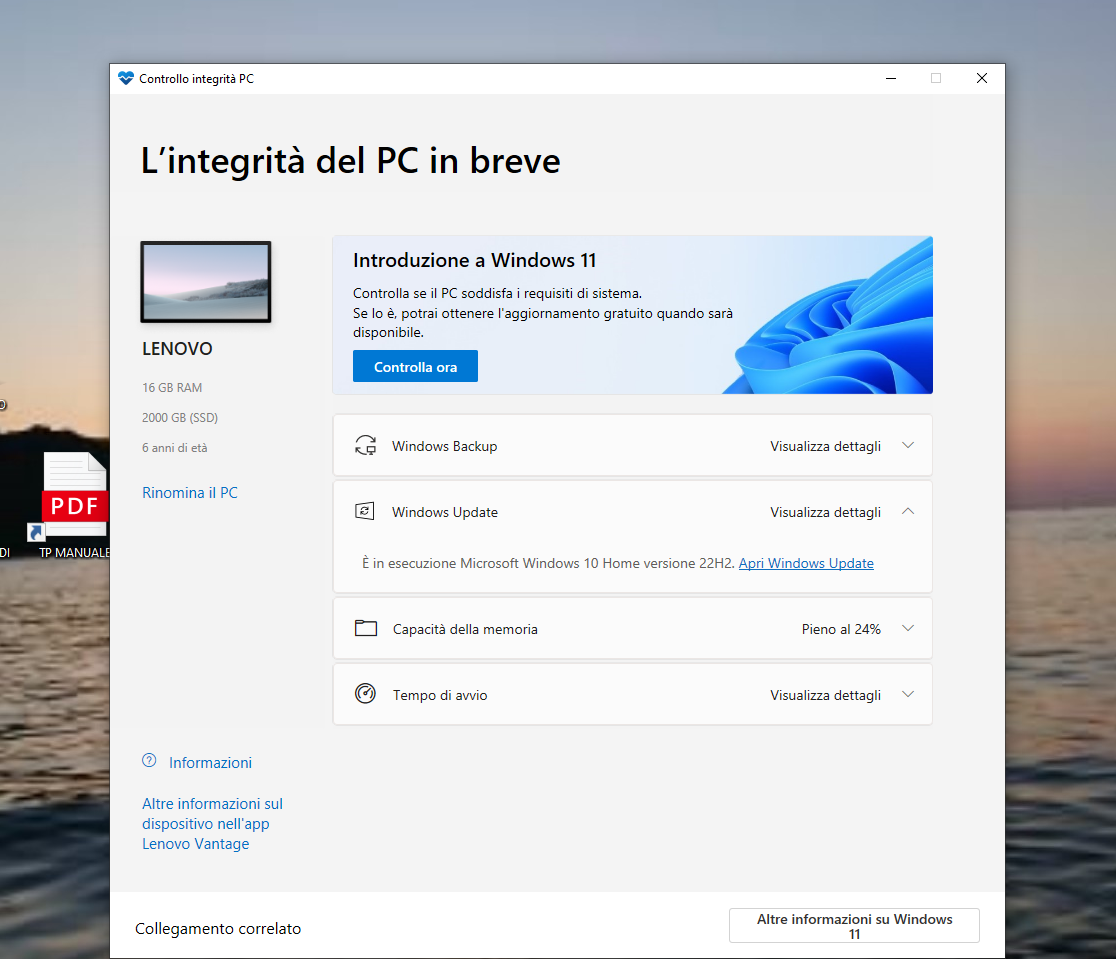Click Visualizza dettagli for Windows Backup
Viewport: 1116px width, 959px height.
pyautogui.click(x=826, y=446)
